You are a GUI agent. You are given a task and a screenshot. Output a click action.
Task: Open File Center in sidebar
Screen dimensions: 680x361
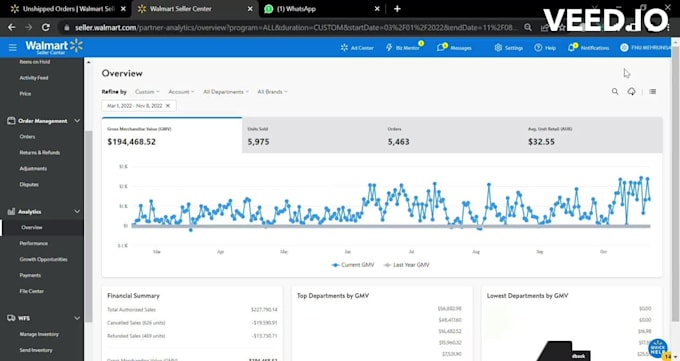[32, 291]
